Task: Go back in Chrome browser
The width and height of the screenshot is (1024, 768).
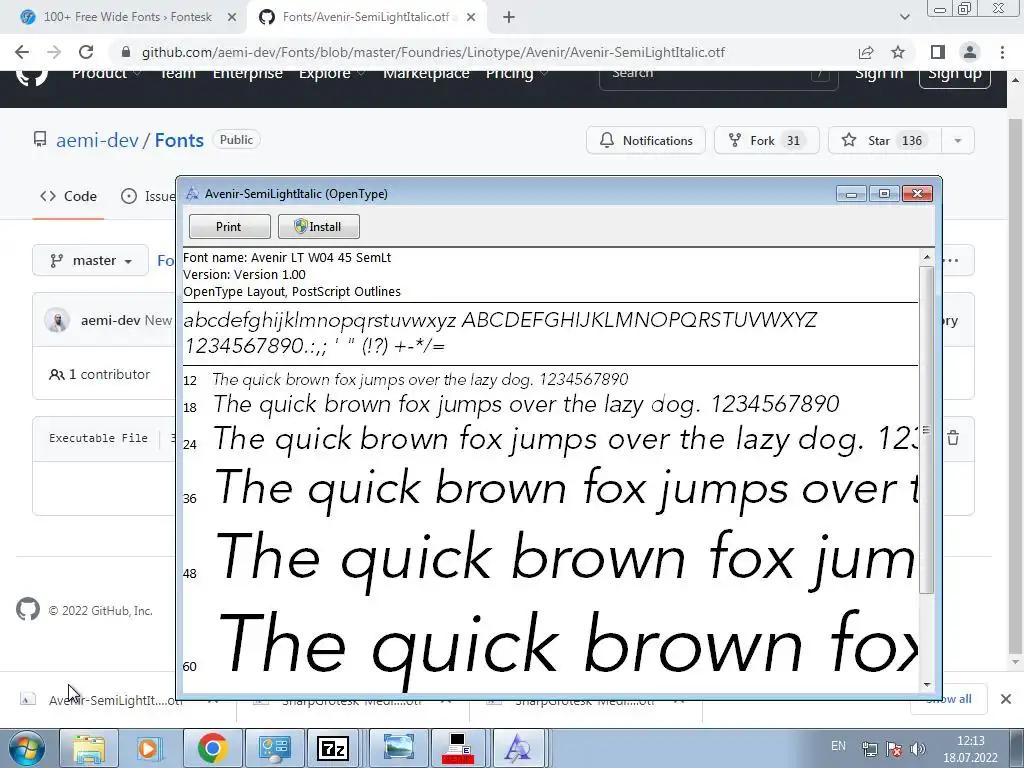Action: click(x=22, y=52)
